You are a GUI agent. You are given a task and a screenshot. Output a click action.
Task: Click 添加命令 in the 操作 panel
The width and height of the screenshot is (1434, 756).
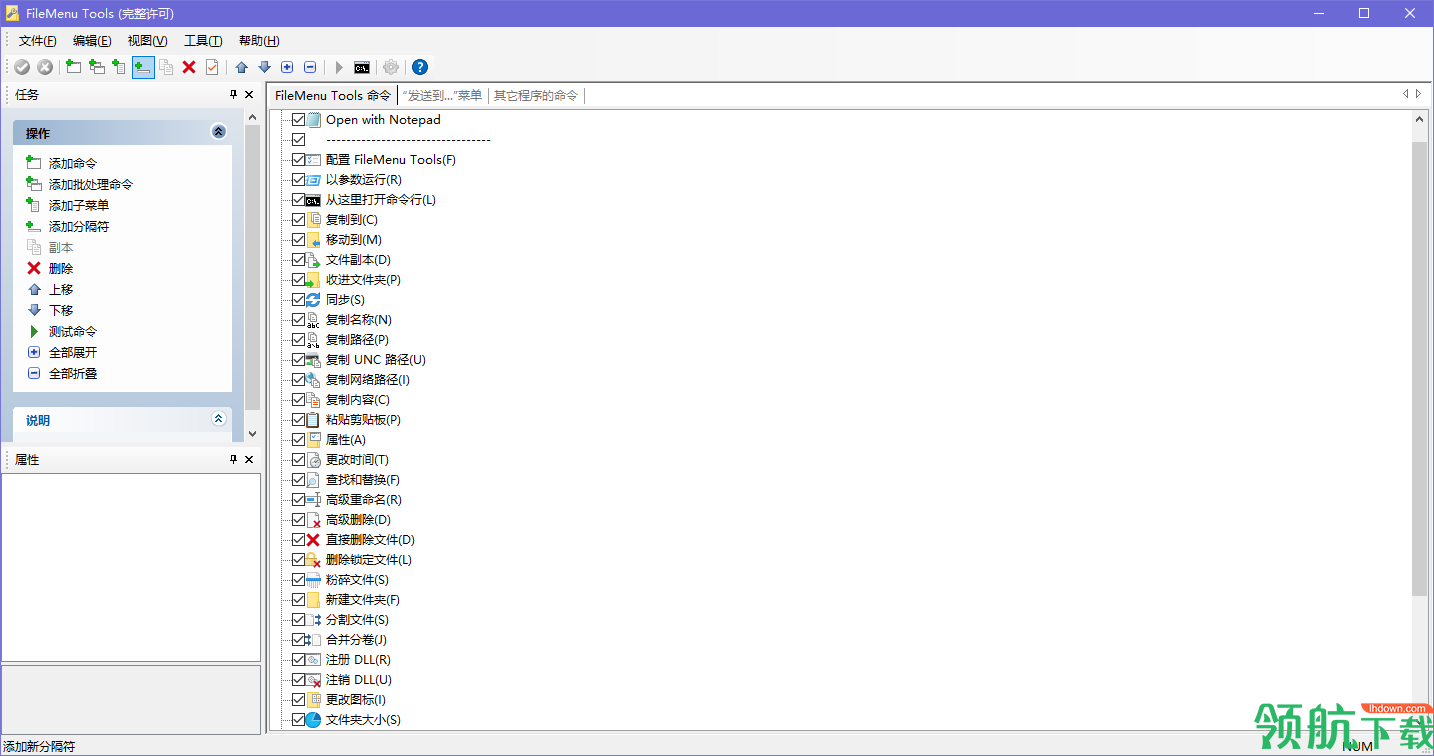tap(73, 163)
